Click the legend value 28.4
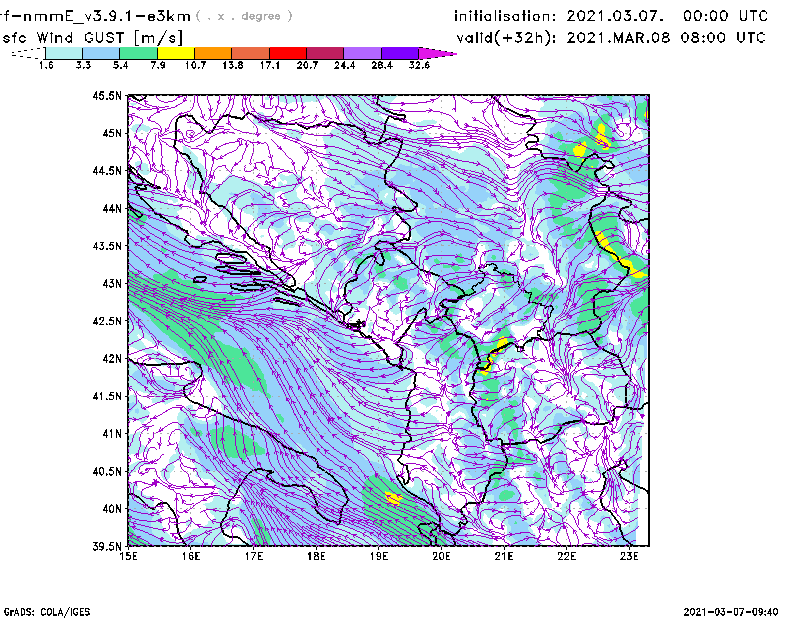Image resolution: width=800 pixels, height=618 pixels. pos(382,65)
